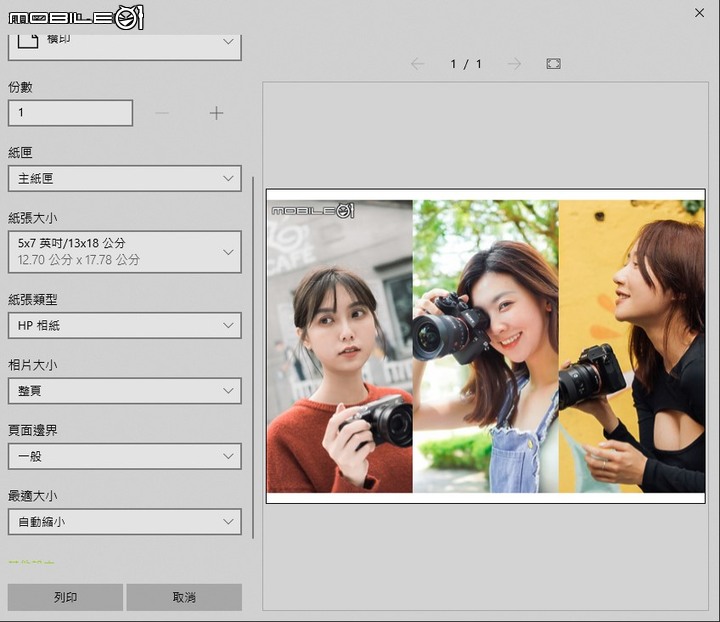The width and height of the screenshot is (720, 622).
Task: Open the 紙張大小 dropdown showing 5x7 英吋
Action: [x=124, y=252]
